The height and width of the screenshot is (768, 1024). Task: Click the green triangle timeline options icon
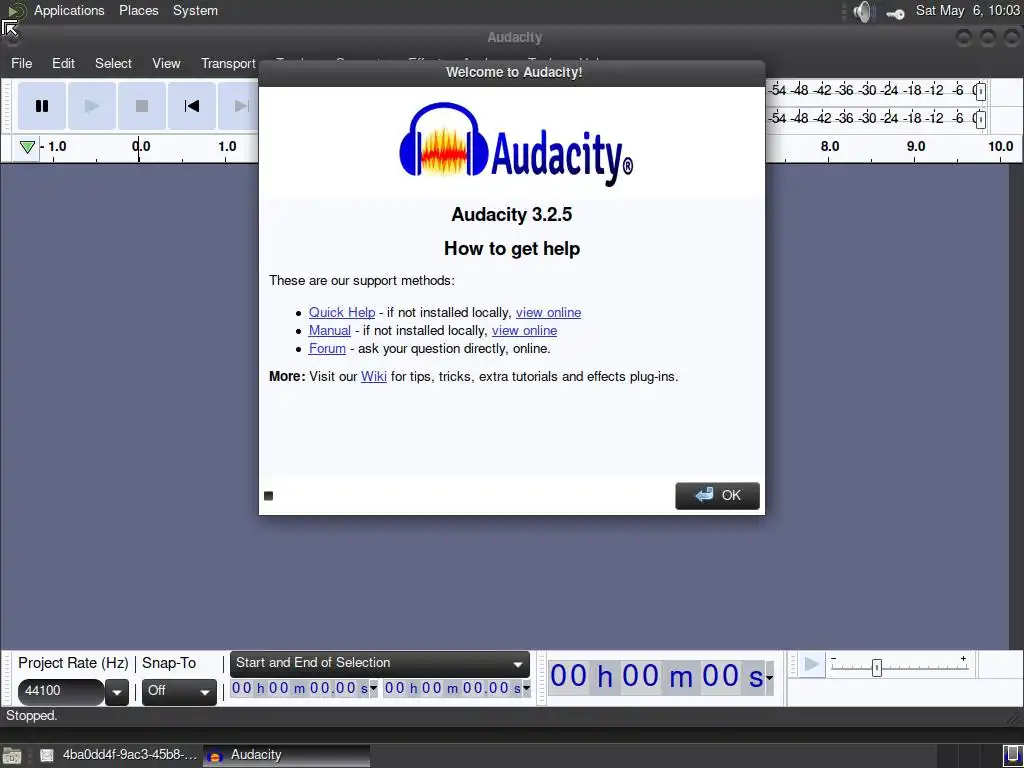(x=27, y=147)
